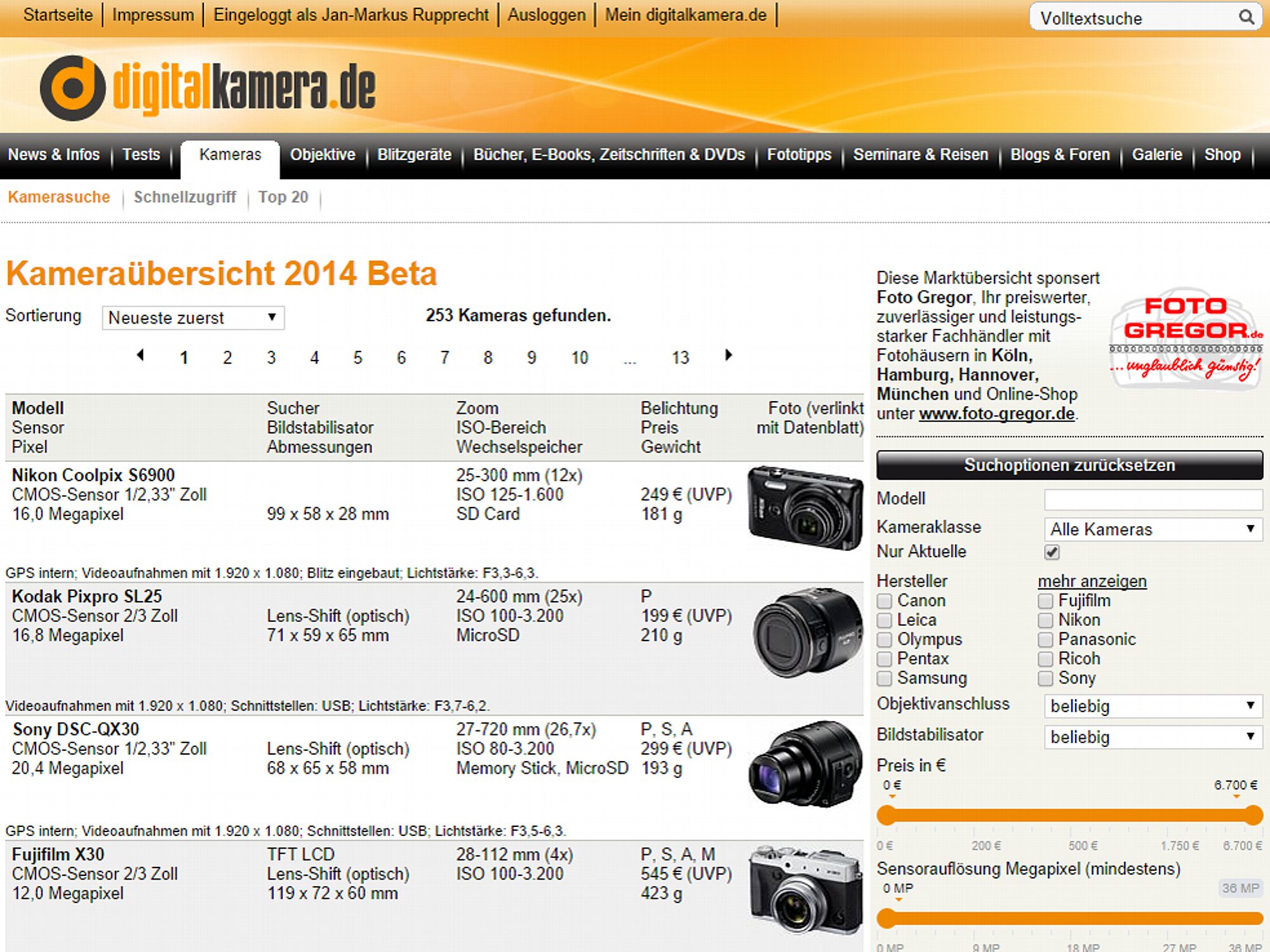The height and width of the screenshot is (952, 1270).
Task: Click the mehr anzeigen link
Action: [1092, 581]
